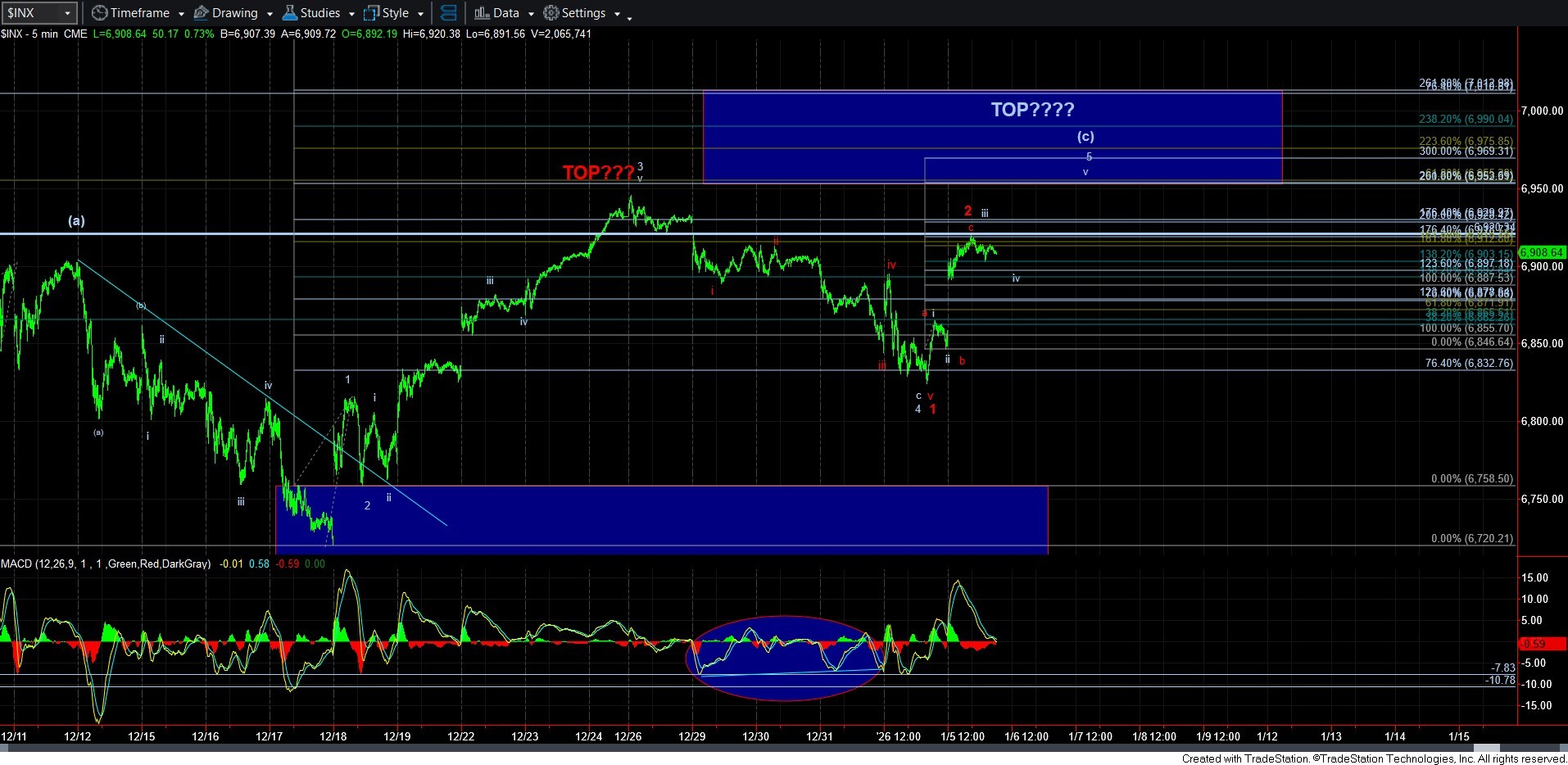This screenshot has height=765, width=1568.
Task: Expand the arrow next to Studies
Action: pyautogui.click(x=351, y=14)
